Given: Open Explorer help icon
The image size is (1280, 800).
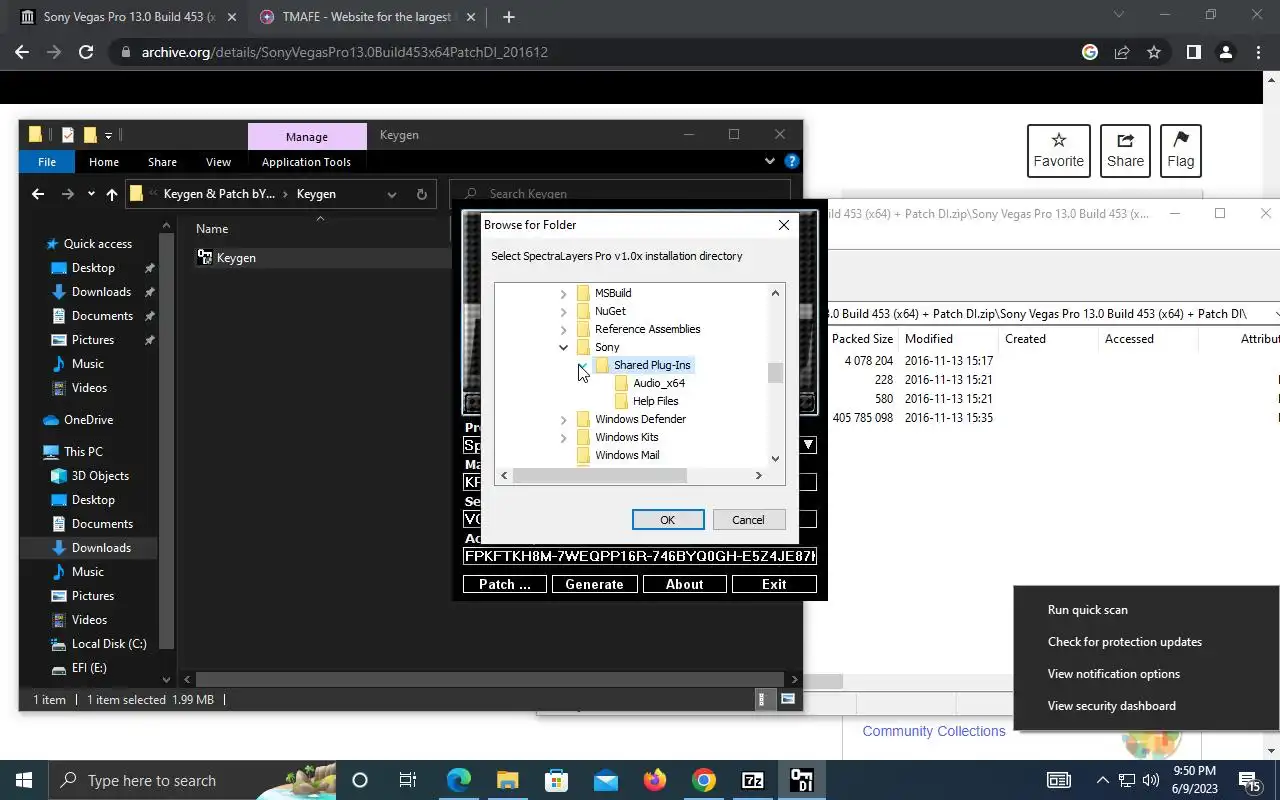Looking at the screenshot, I should point(792,161).
